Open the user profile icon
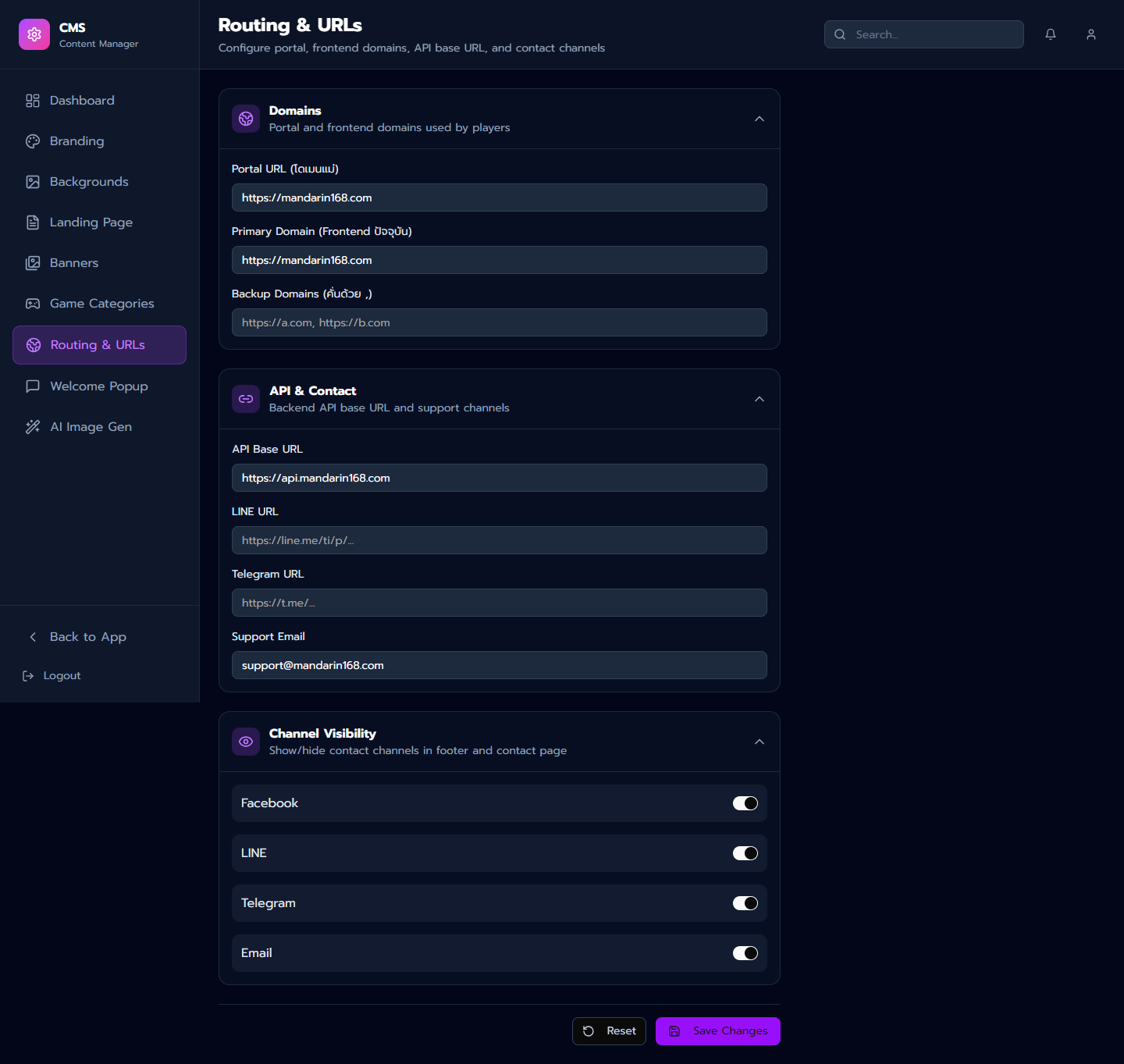 [x=1091, y=34]
